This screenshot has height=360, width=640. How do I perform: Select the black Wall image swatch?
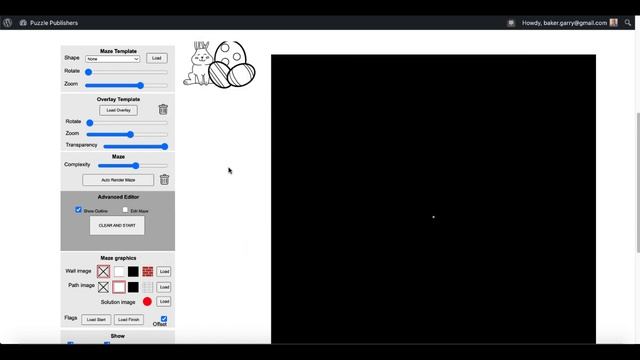click(x=133, y=271)
